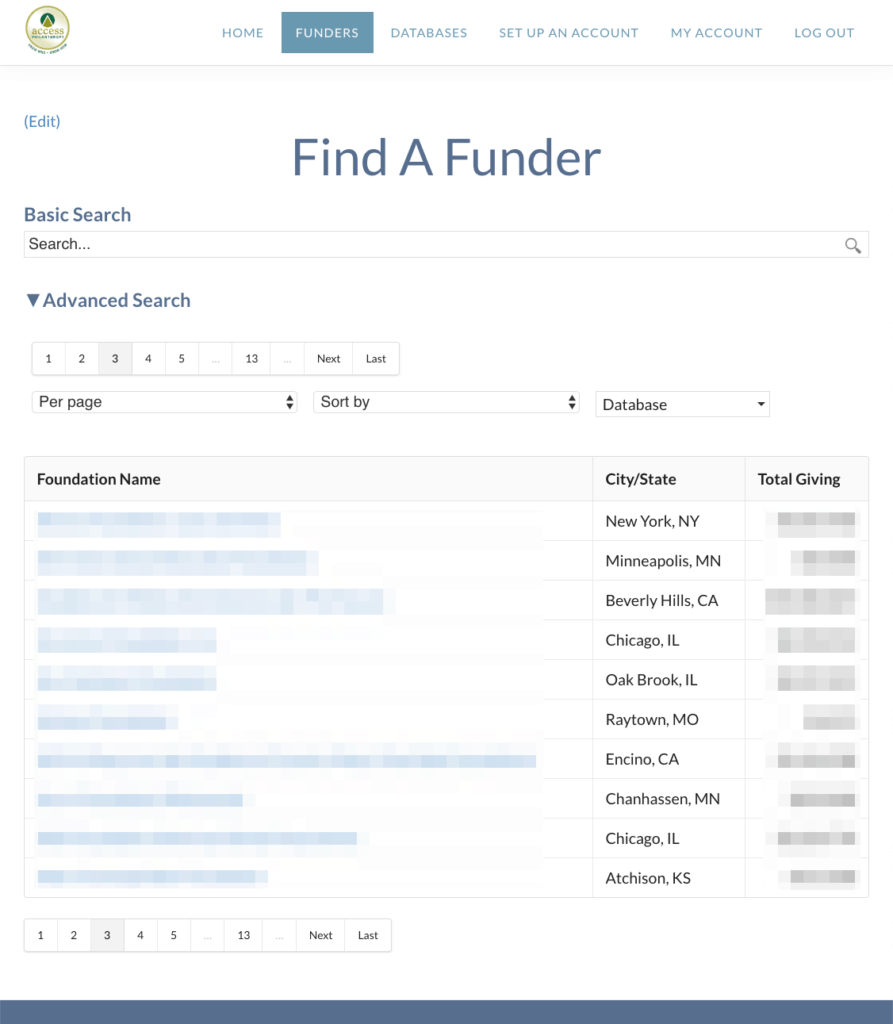Switch to the DATABASES section
This screenshot has width=893, height=1024.
(x=428, y=32)
